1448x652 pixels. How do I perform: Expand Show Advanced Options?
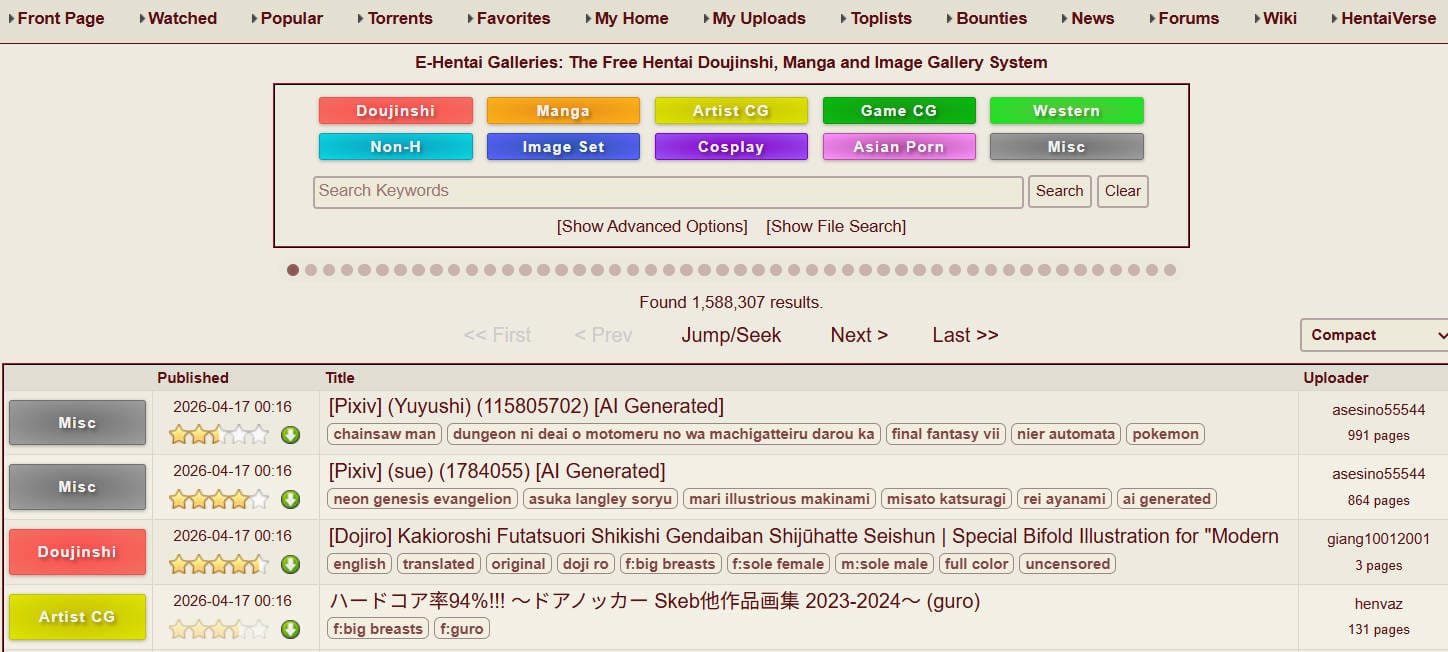coord(652,227)
